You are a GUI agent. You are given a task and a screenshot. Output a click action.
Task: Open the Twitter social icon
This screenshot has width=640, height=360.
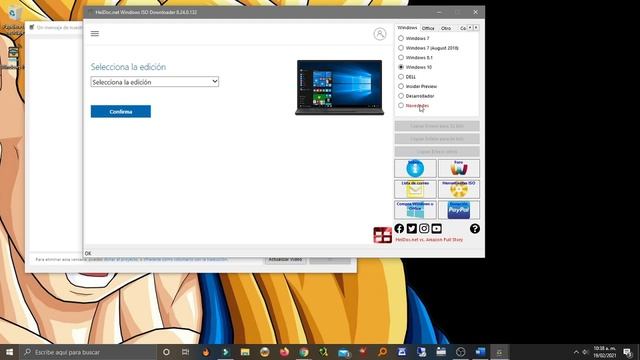click(x=411, y=229)
